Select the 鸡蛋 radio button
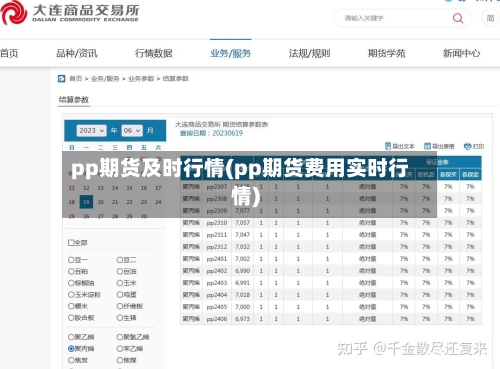 coord(120,295)
